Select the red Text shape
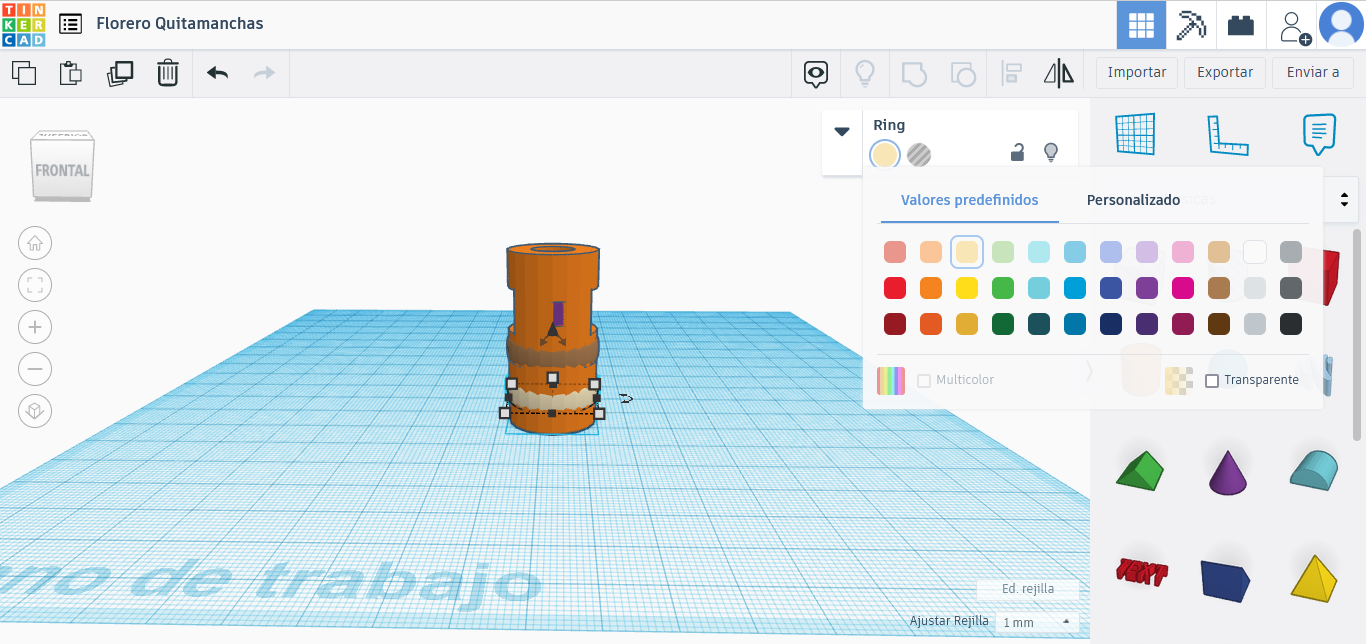This screenshot has height=644, width=1366. pos(1141,572)
